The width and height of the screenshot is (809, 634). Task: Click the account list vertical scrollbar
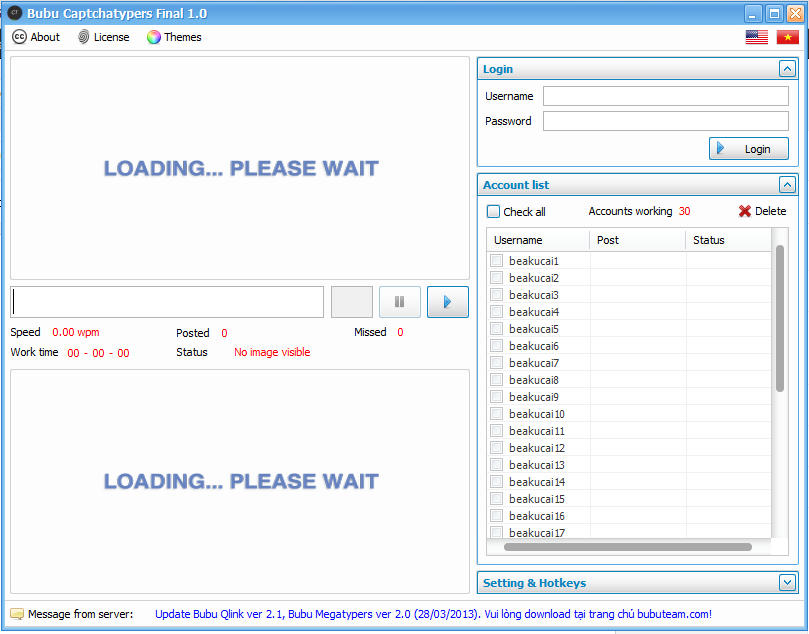(x=780, y=318)
